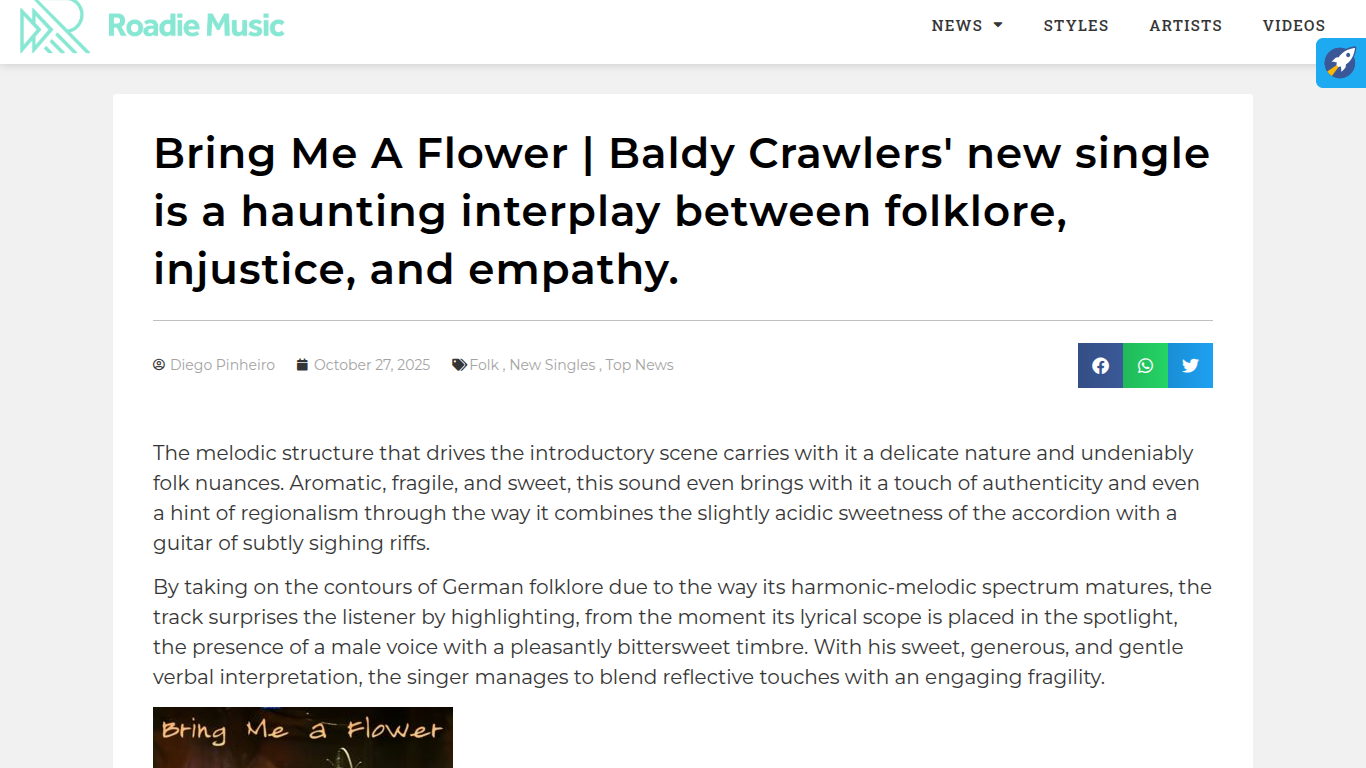Open the Folk category link
This screenshot has width=1366, height=768.
point(484,365)
